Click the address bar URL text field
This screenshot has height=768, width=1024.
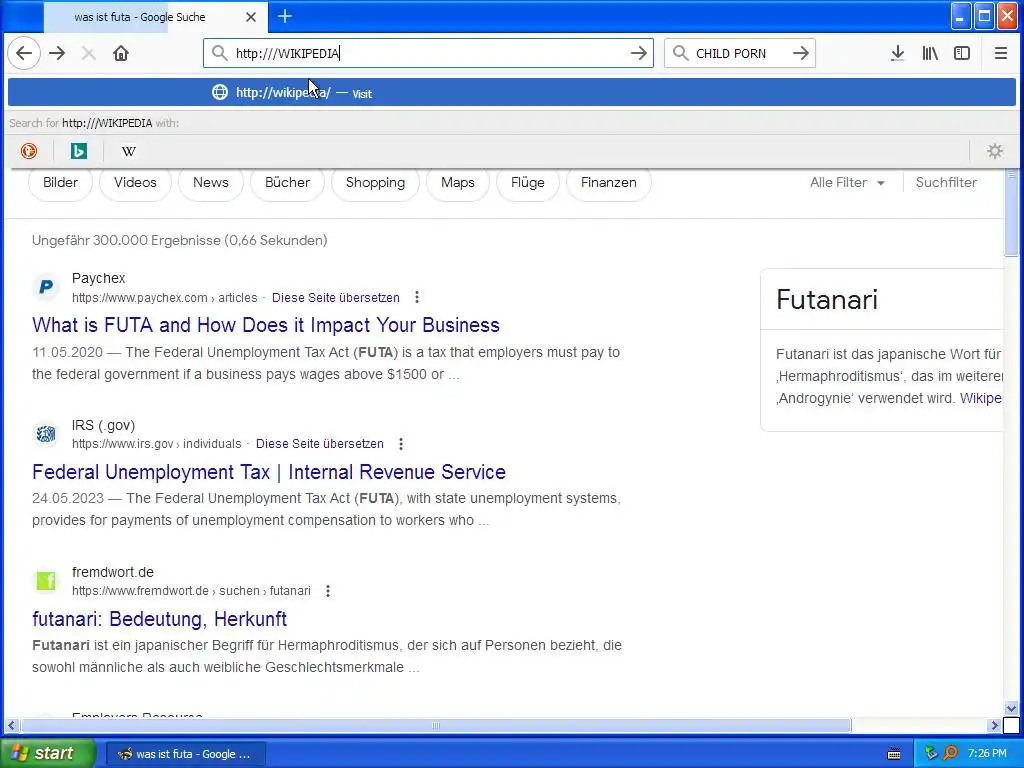(x=428, y=54)
